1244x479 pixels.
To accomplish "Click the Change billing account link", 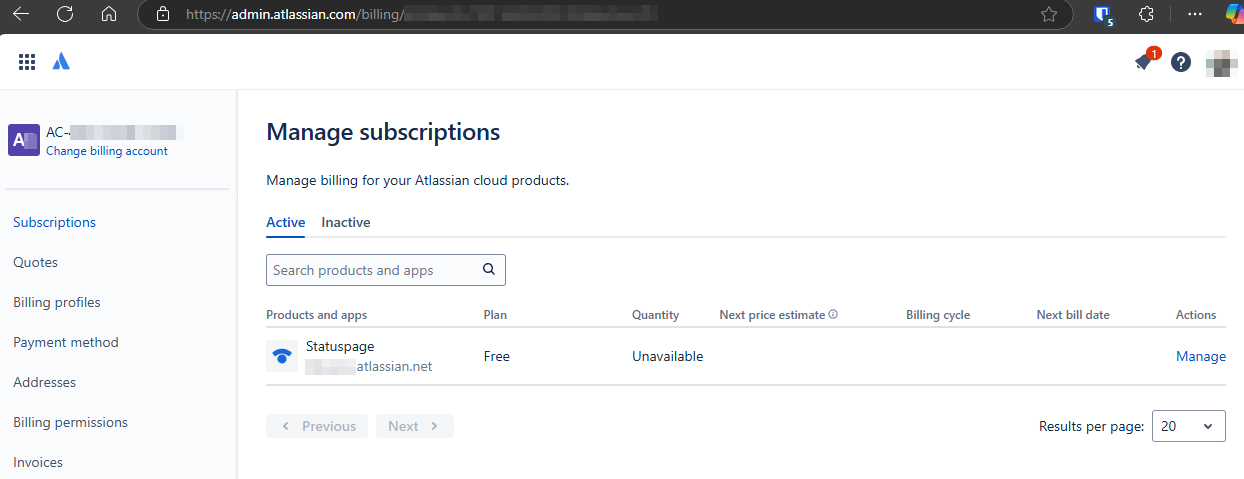I will [107, 151].
